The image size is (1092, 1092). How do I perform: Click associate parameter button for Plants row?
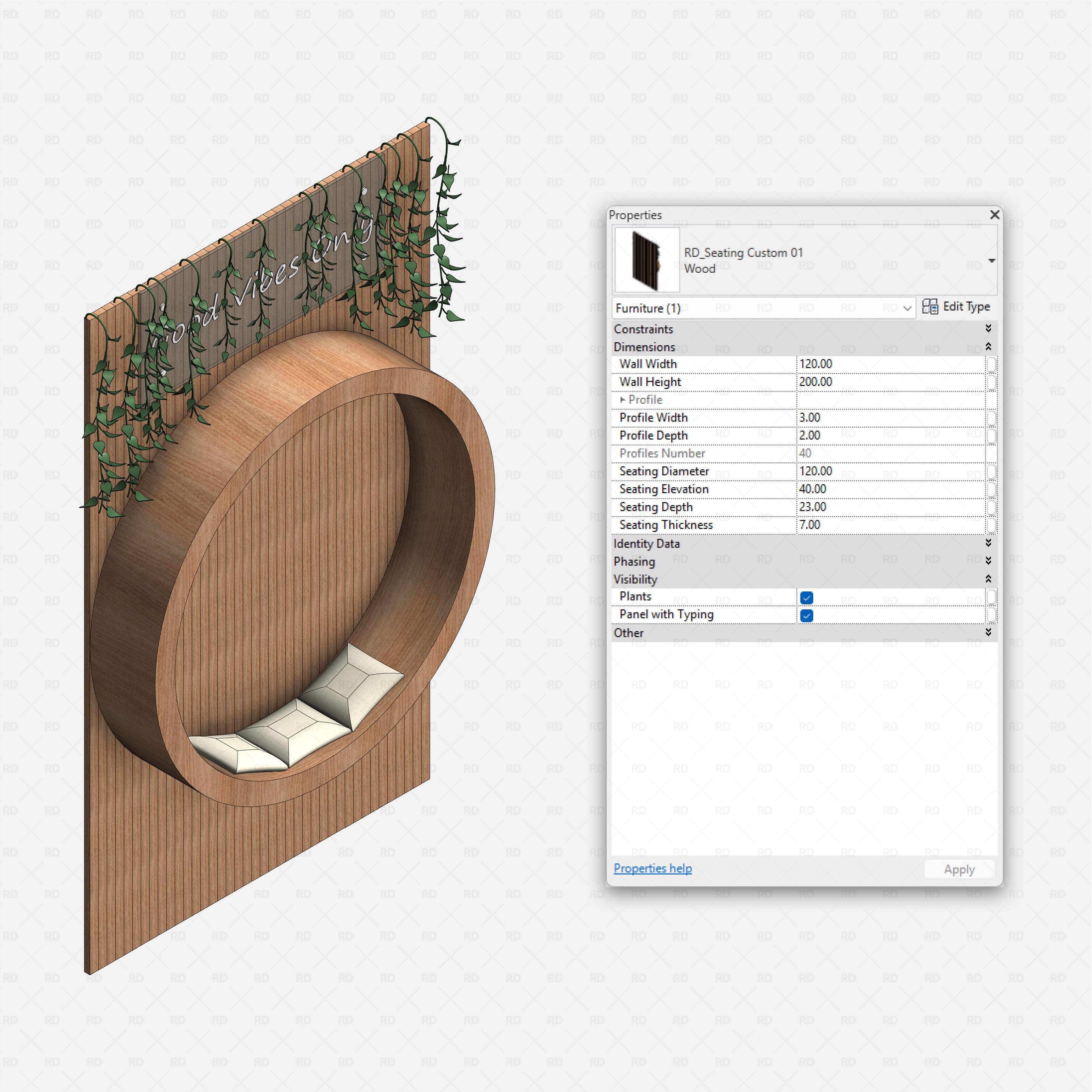click(x=991, y=597)
